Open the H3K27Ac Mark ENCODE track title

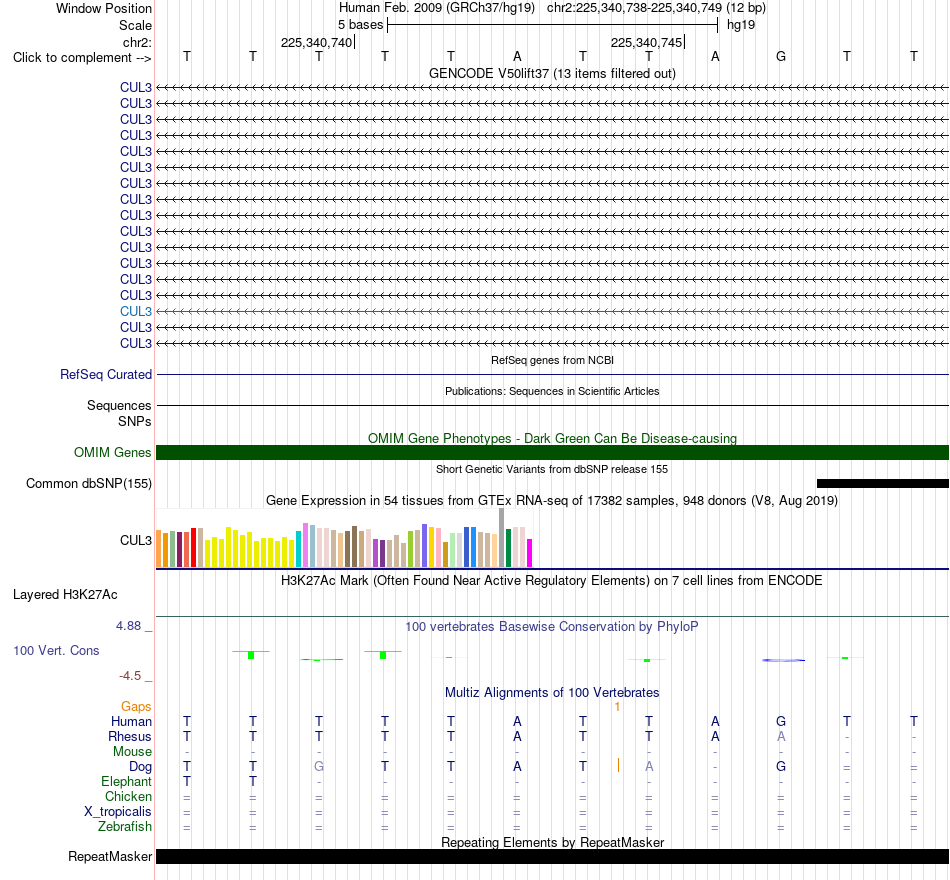click(x=552, y=581)
